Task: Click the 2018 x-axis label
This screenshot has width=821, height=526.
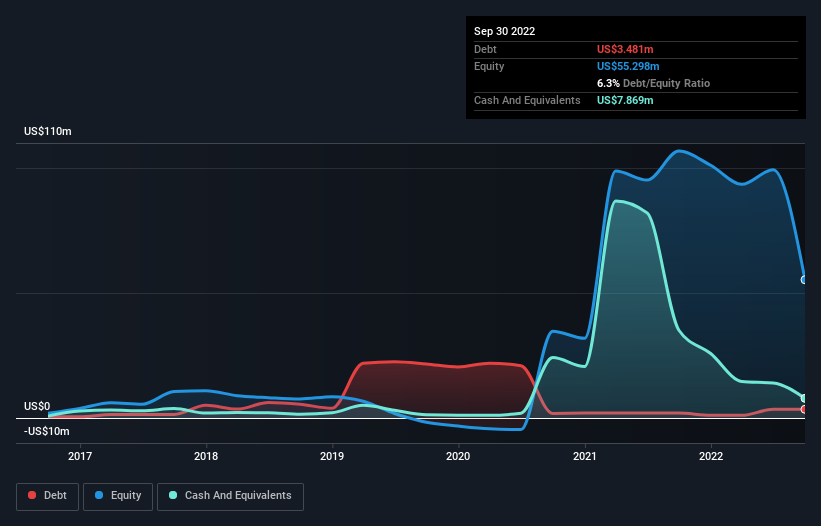Action: (x=206, y=456)
